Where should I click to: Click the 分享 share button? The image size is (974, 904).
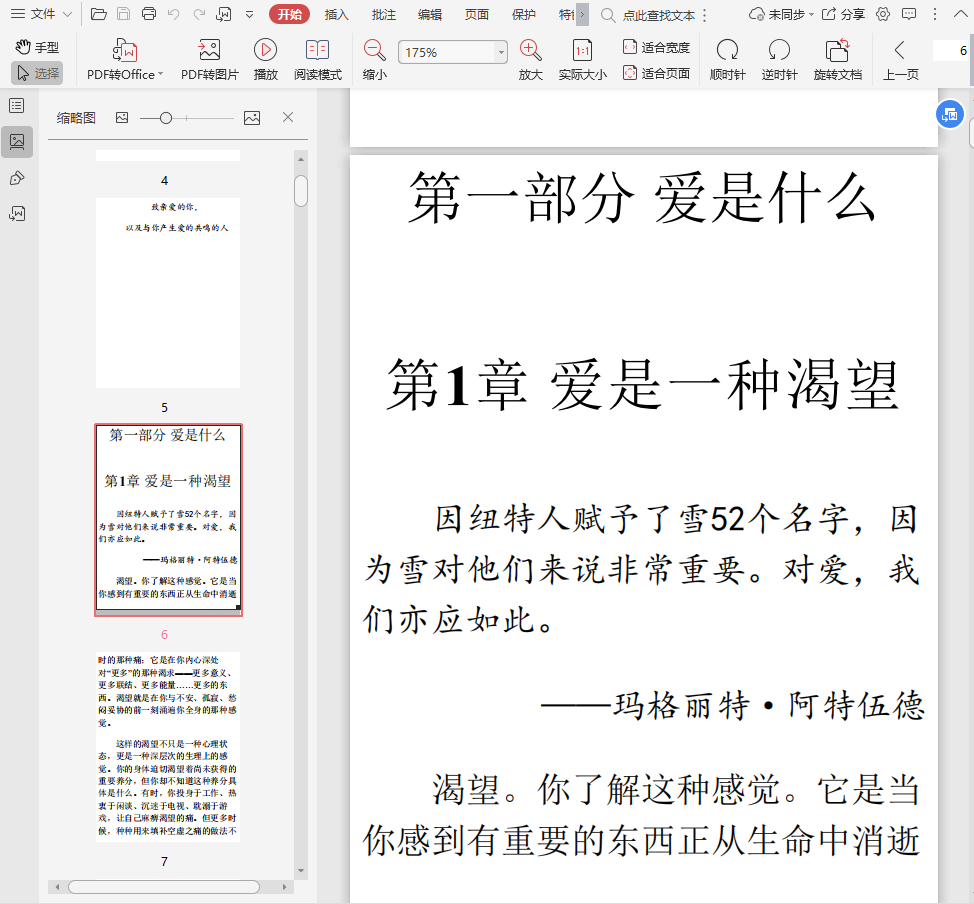(844, 14)
